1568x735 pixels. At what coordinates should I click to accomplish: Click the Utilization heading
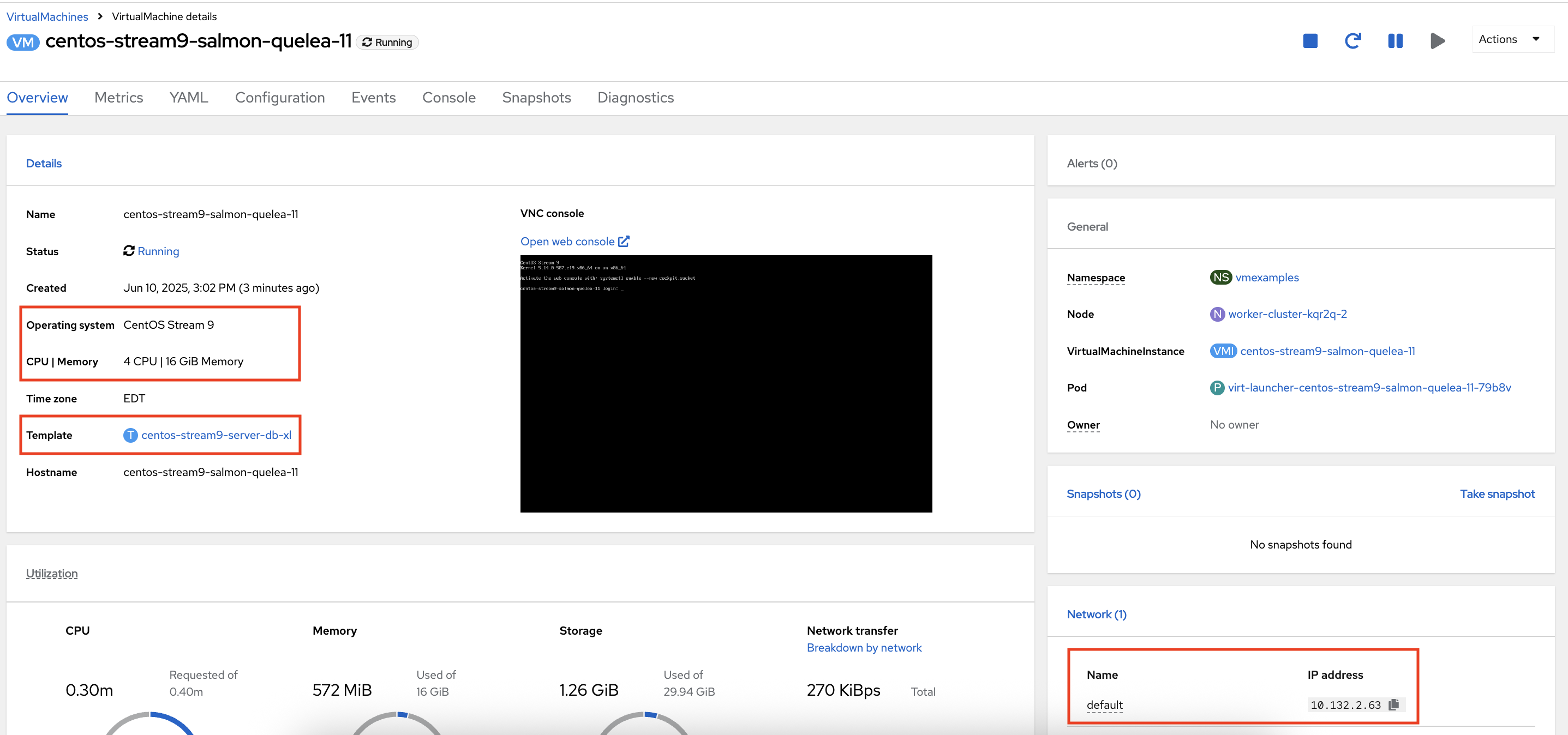coord(52,574)
